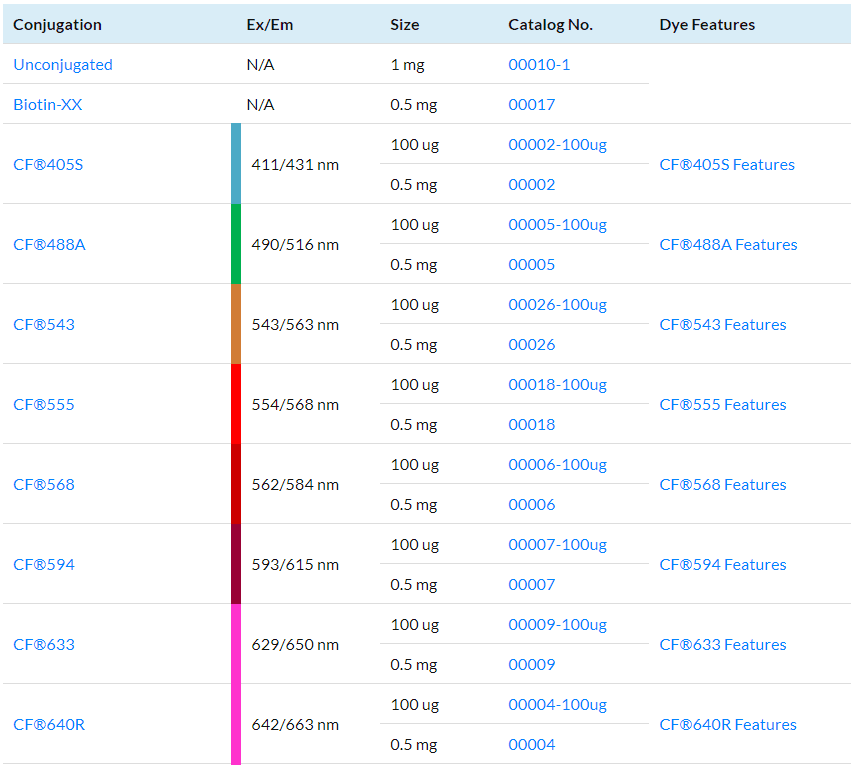
Task: Click the Biotin-XX conjugation link
Action: (48, 105)
